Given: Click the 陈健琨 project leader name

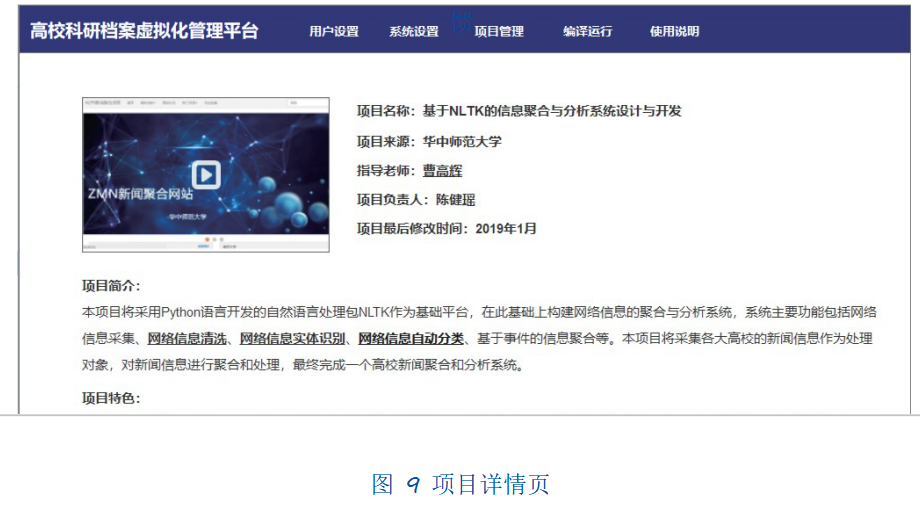Looking at the screenshot, I should [x=455, y=200].
